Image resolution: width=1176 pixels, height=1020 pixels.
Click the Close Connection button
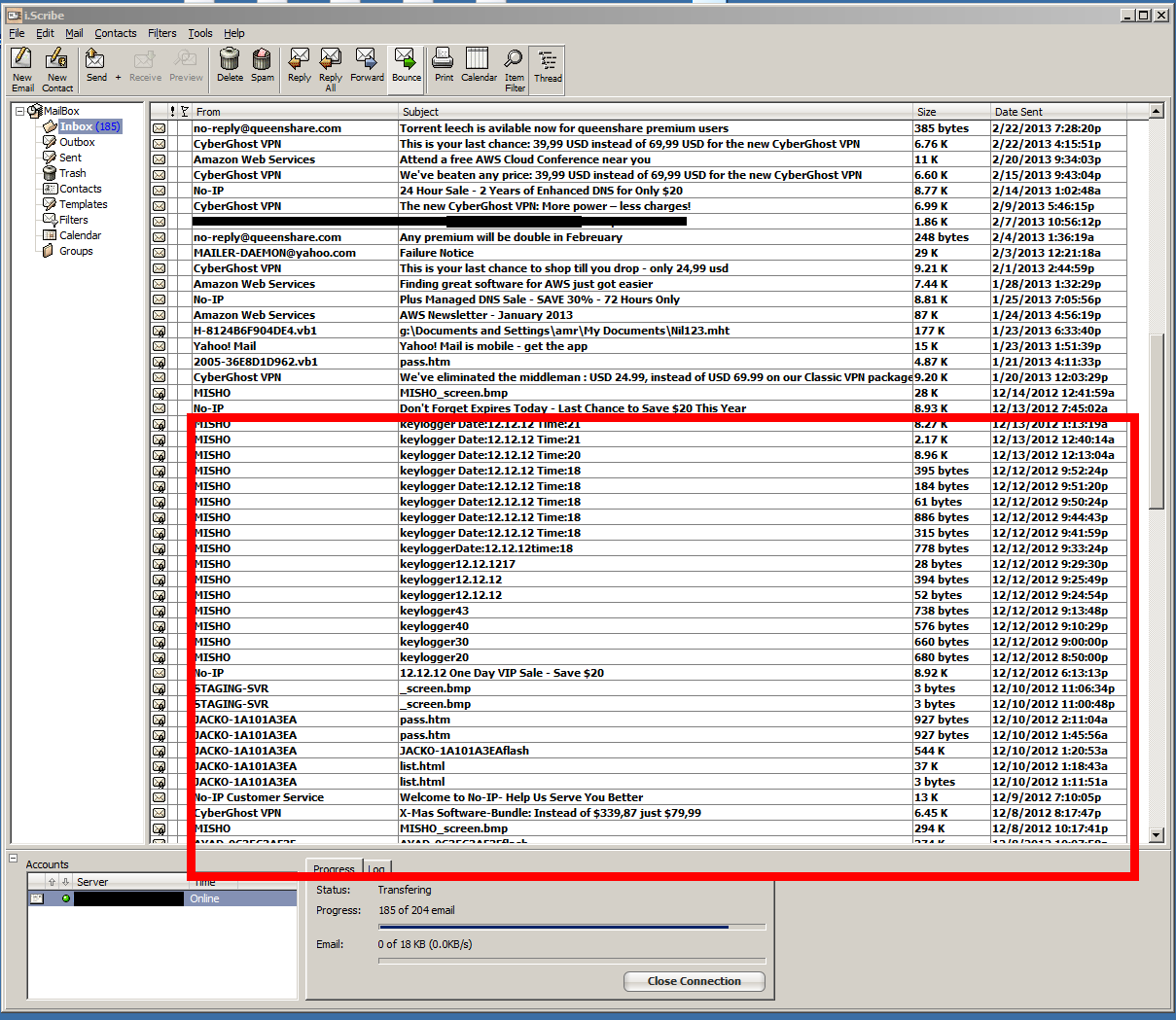tap(694, 981)
